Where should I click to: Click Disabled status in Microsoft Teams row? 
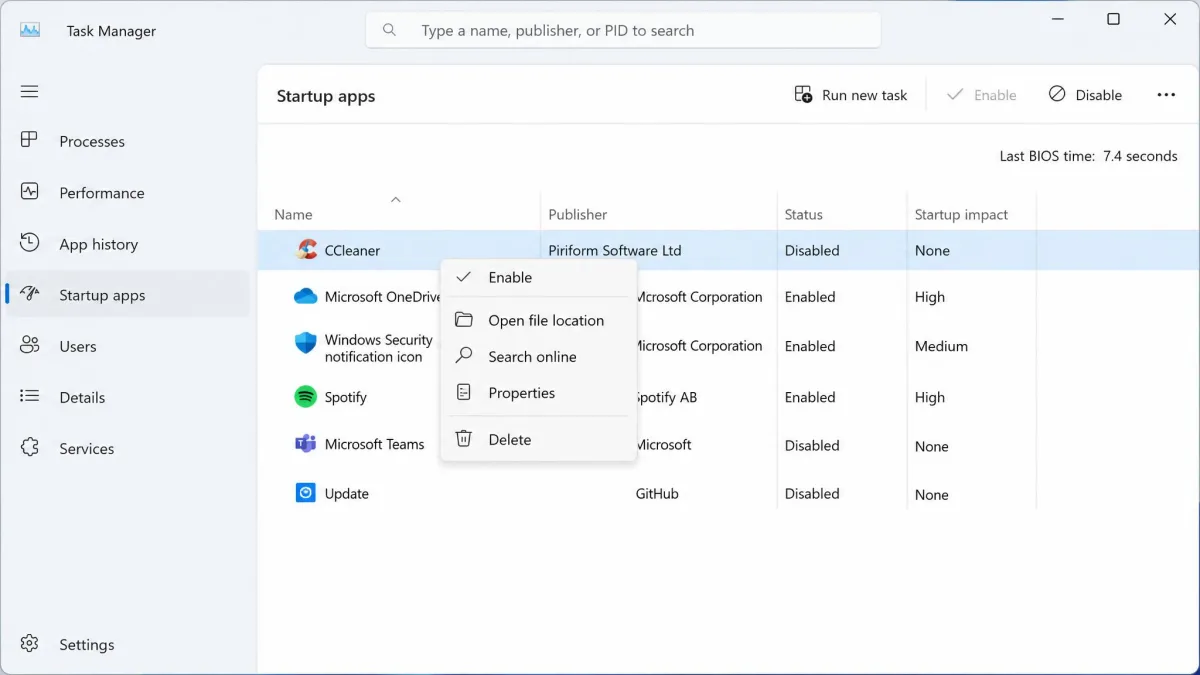click(811, 445)
